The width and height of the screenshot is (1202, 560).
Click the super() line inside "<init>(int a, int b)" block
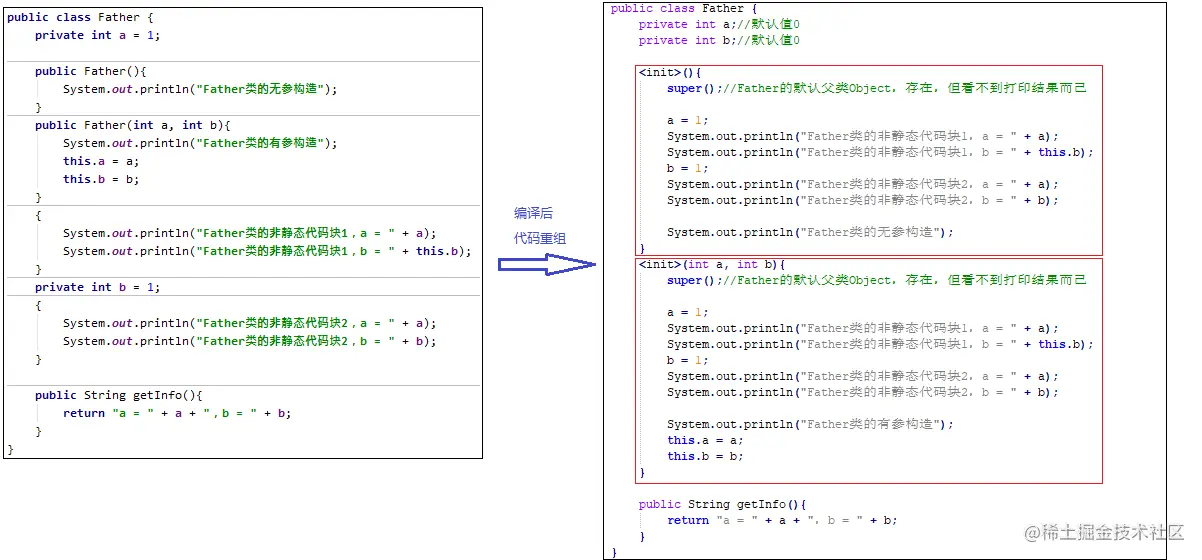point(877,280)
